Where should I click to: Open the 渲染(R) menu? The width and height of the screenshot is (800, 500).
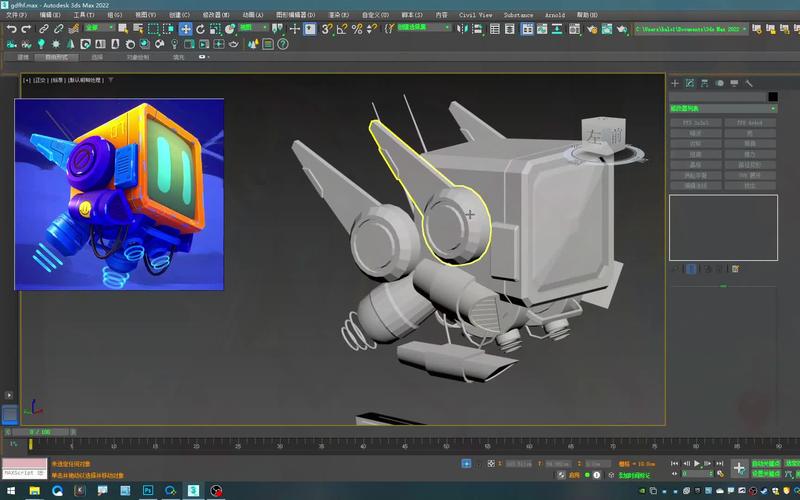pos(338,15)
